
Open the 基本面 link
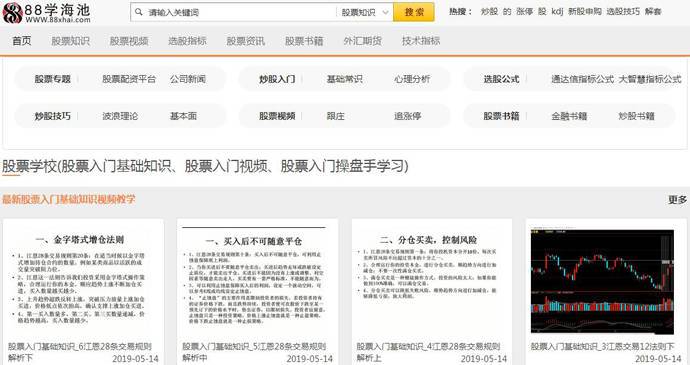click(184, 116)
